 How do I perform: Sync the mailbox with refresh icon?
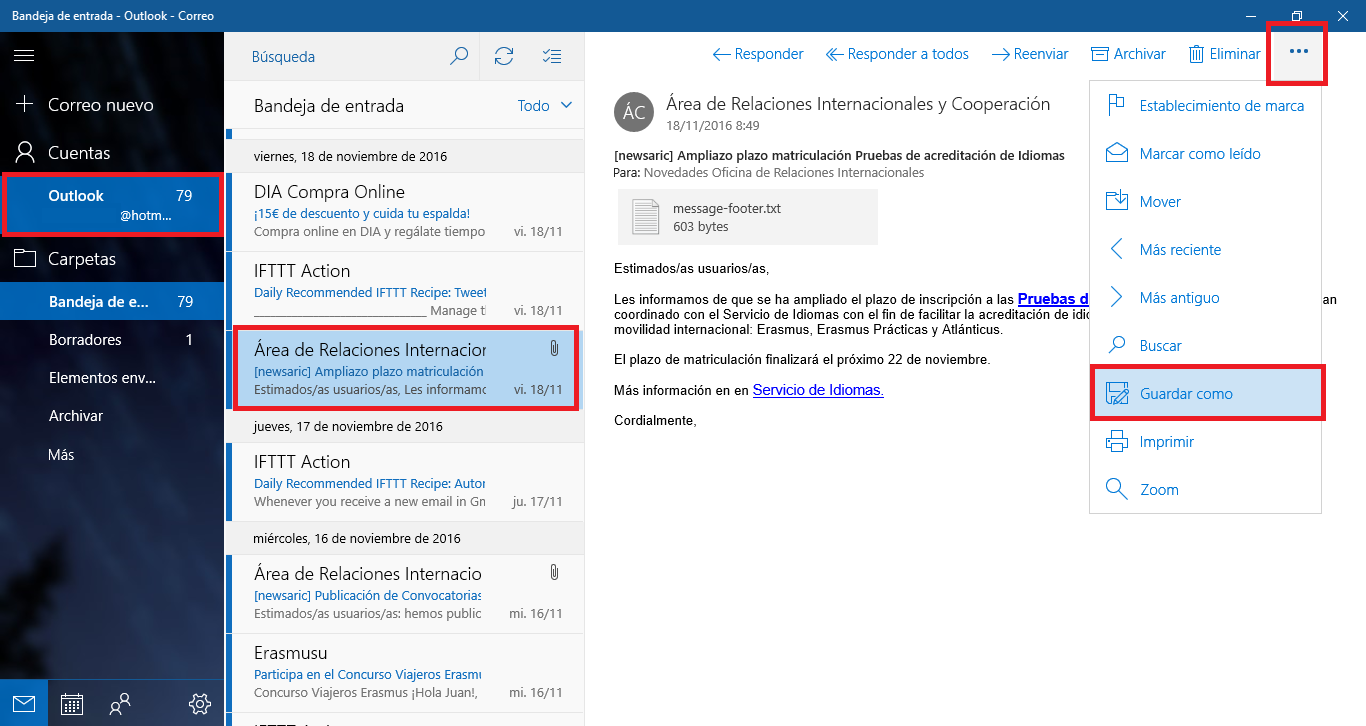point(504,56)
